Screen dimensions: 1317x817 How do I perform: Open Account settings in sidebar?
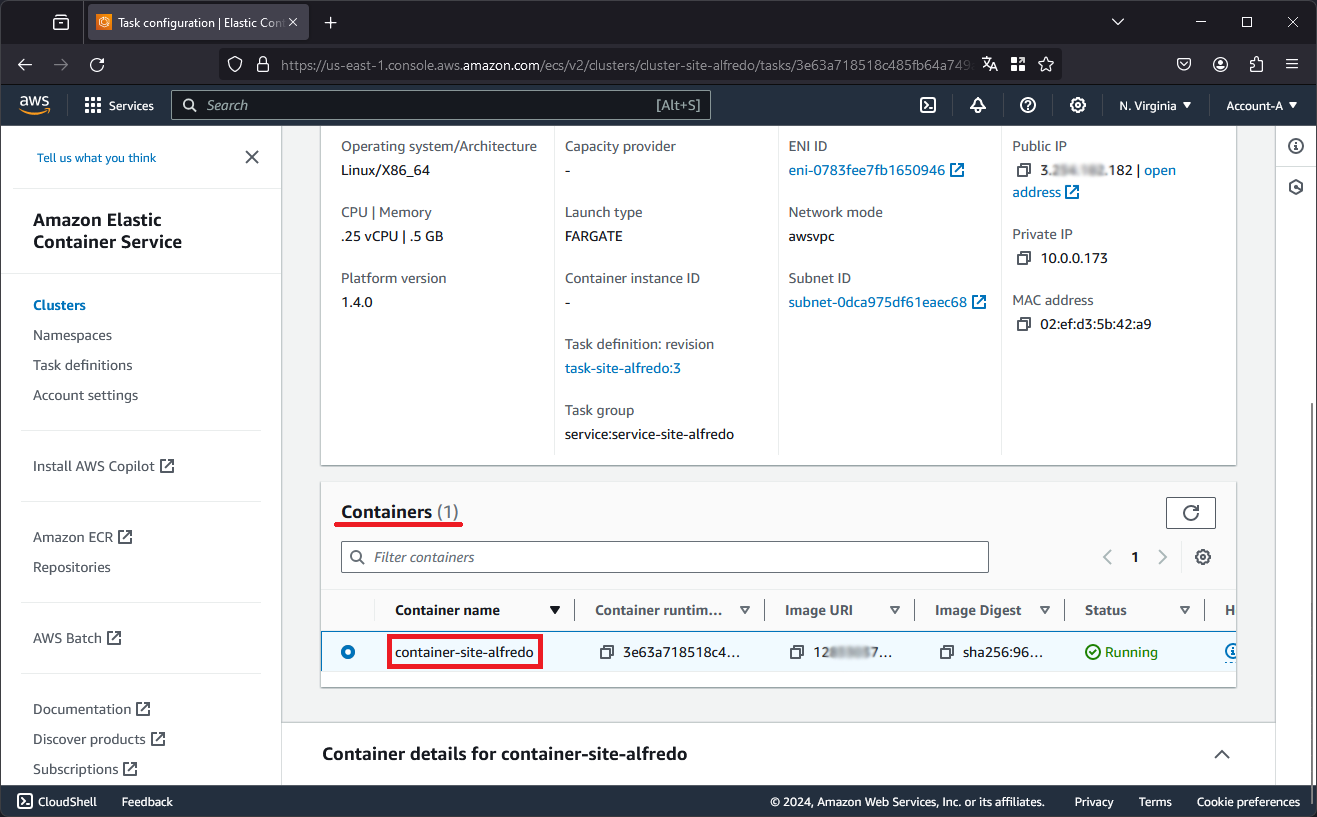pyautogui.click(x=85, y=395)
